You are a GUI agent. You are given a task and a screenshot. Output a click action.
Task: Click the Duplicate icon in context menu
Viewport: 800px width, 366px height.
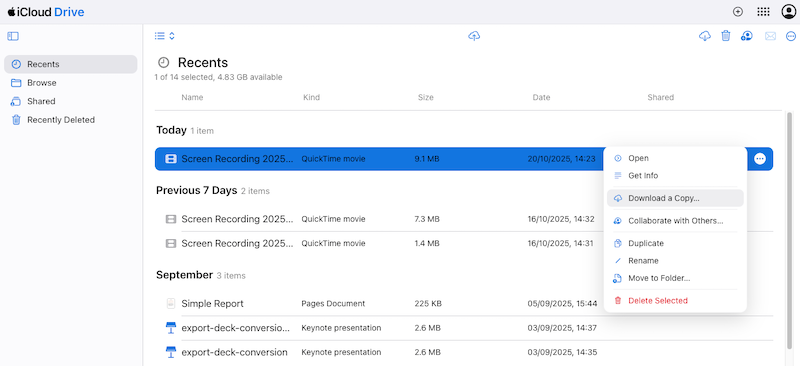point(618,243)
